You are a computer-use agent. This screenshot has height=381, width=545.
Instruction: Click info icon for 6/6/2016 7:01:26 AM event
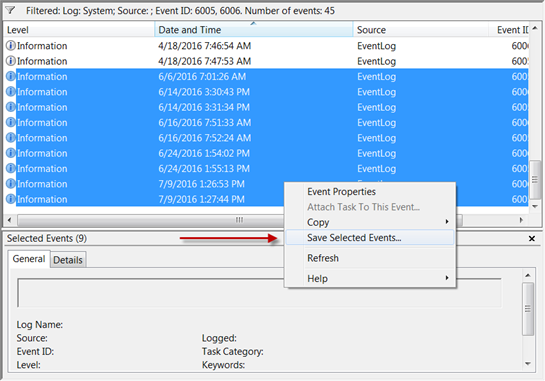(11, 76)
